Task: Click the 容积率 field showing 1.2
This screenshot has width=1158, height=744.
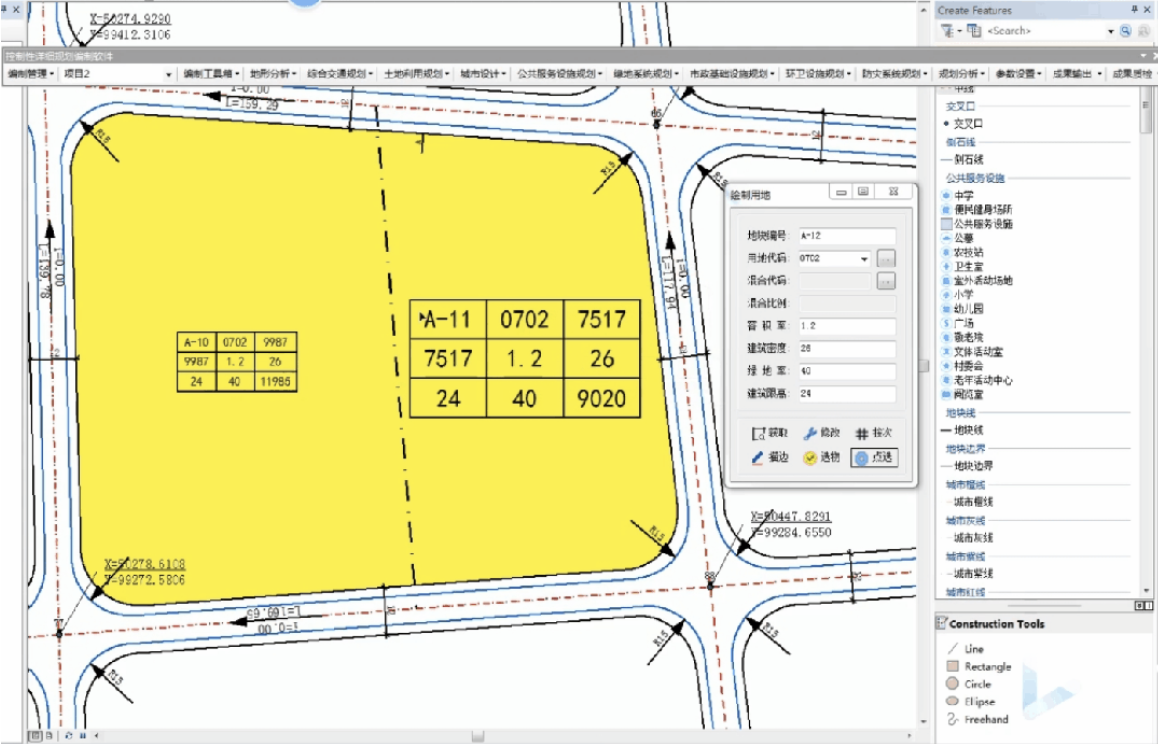Action: tap(847, 326)
